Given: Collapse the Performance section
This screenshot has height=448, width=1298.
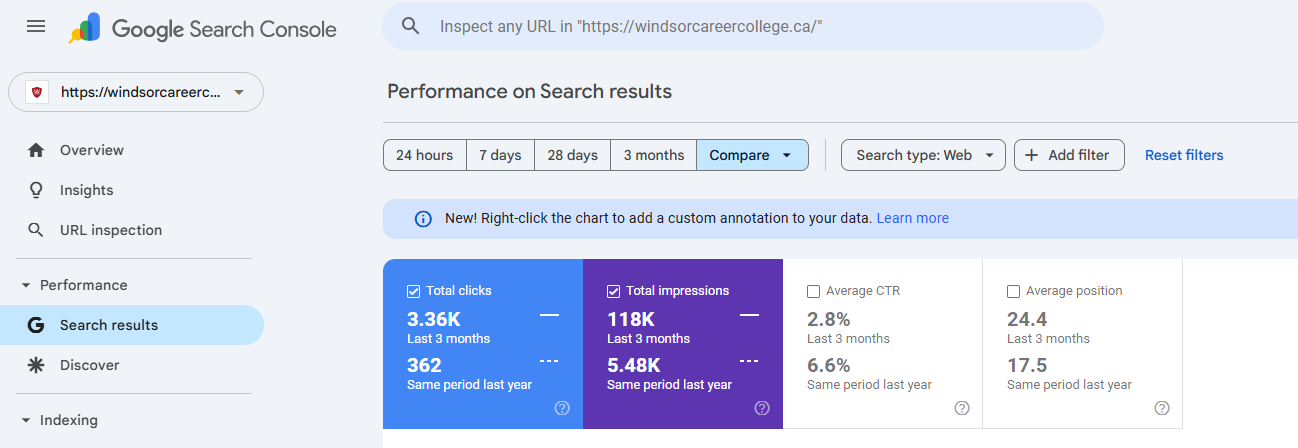Looking at the screenshot, I should tap(26, 285).
